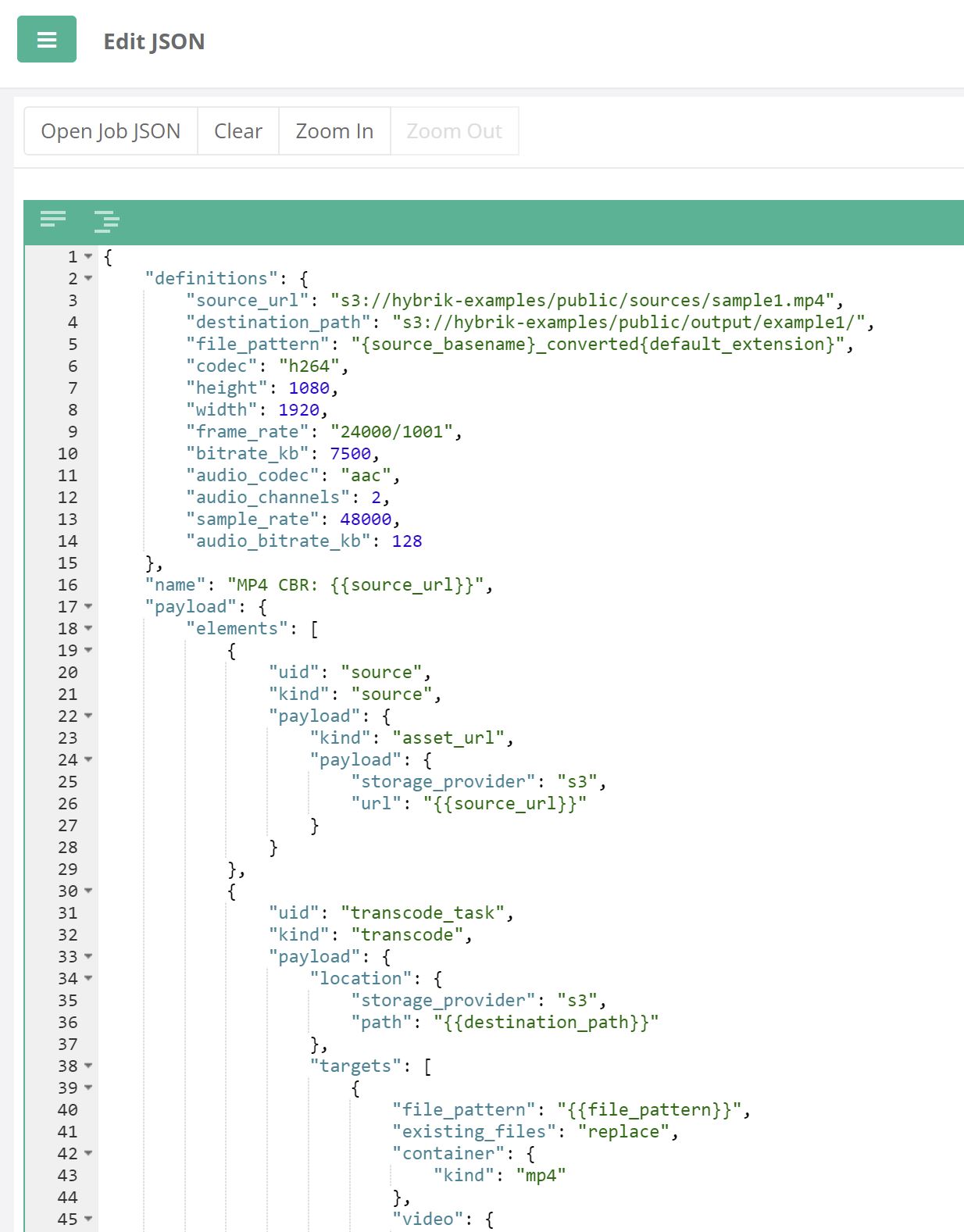Click the audio_bitrate_kb value 128
This screenshot has height=1232, width=964.
pyautogui.click(x=406, y=541)
